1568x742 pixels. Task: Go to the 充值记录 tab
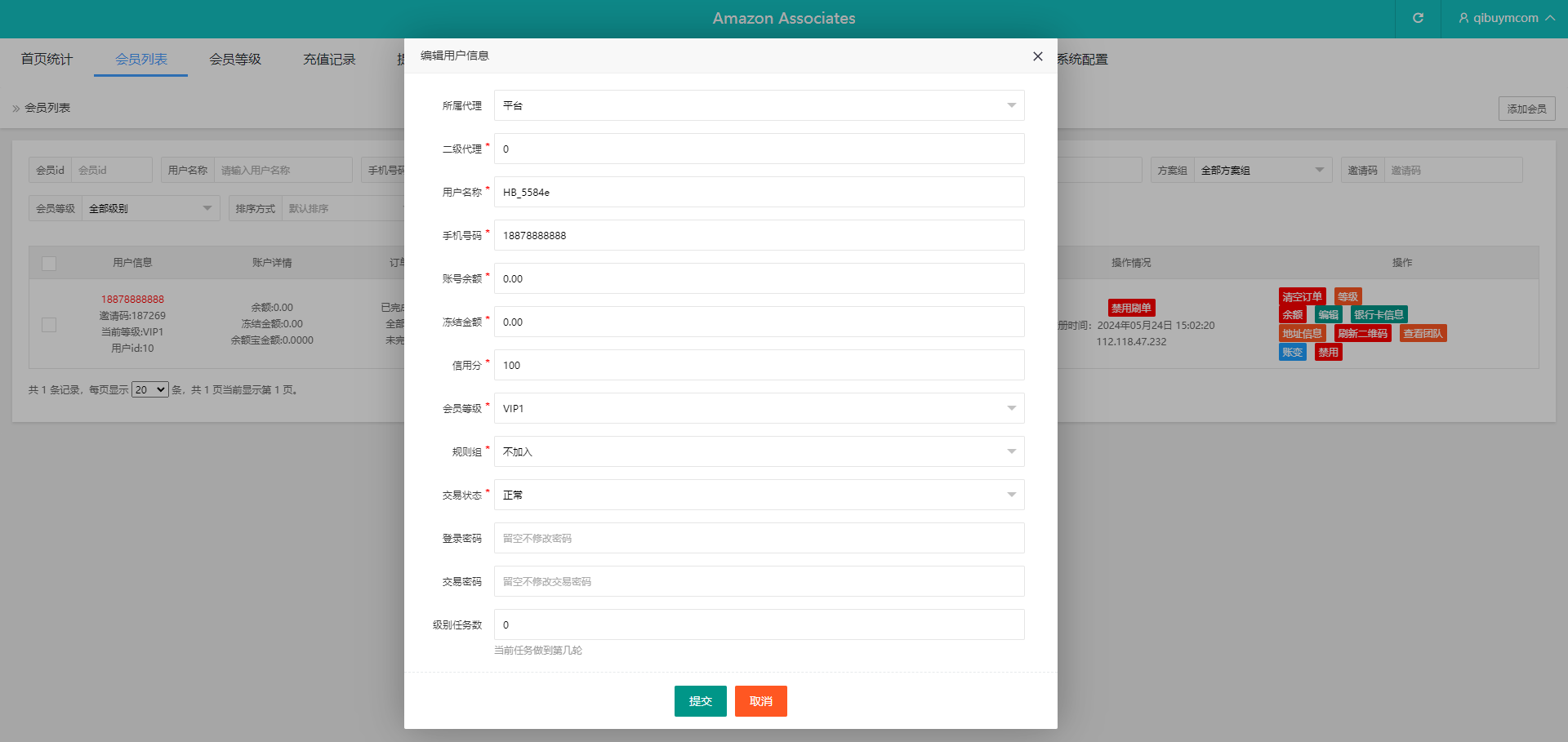tap(329, 59)
